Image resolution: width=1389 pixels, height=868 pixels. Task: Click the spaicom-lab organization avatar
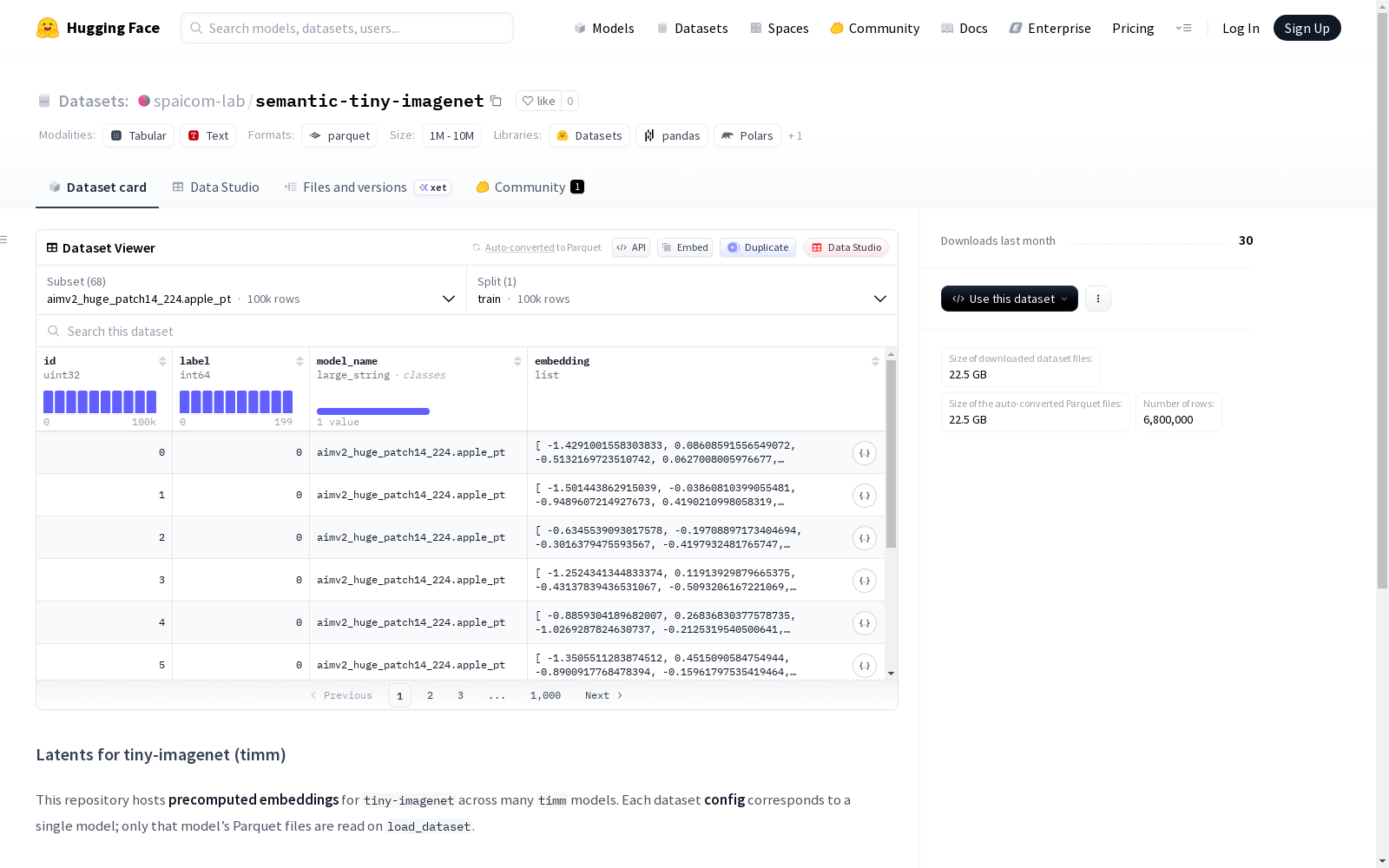tap(144, 101)
